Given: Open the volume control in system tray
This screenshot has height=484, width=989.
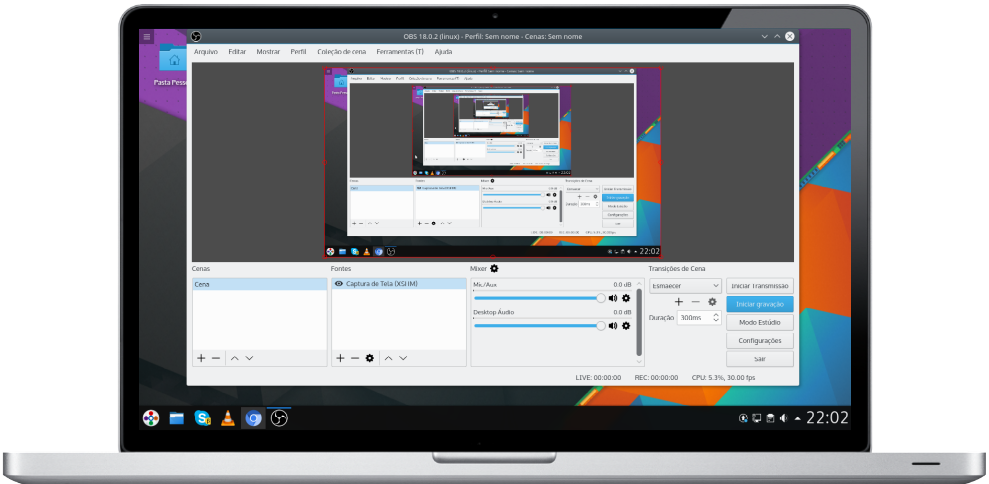Looking at the screenshot, I should (x=783, y=418).
